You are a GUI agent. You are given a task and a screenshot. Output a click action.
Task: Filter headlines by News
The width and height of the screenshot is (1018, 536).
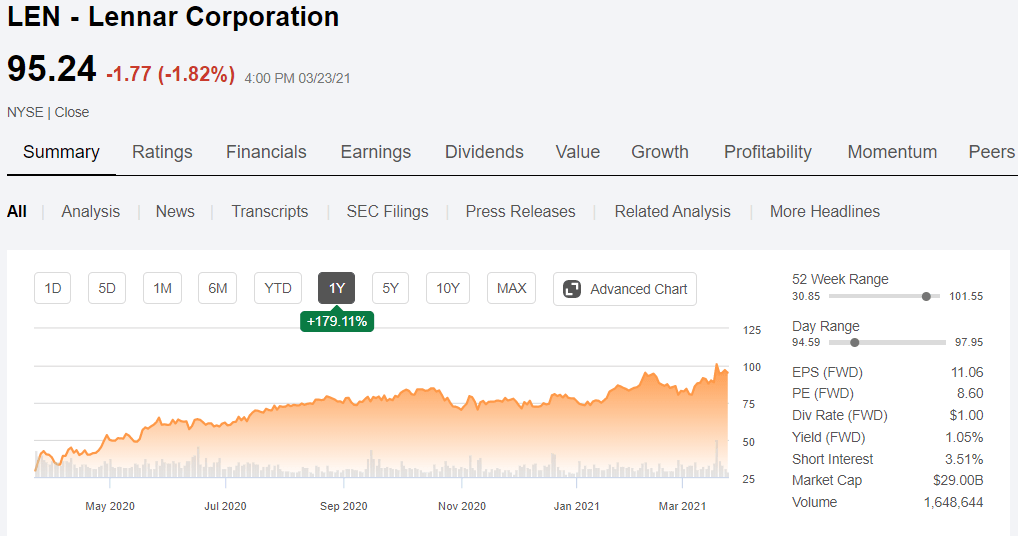coord(175,212)
